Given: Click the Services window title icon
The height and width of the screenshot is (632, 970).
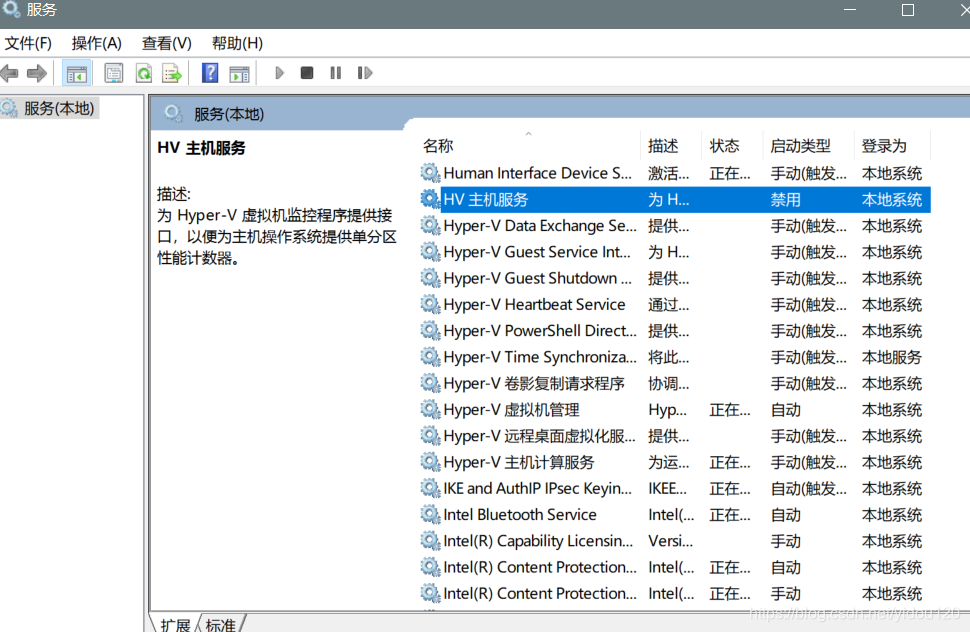Looking at the screenshot, I should coord(11,9).
